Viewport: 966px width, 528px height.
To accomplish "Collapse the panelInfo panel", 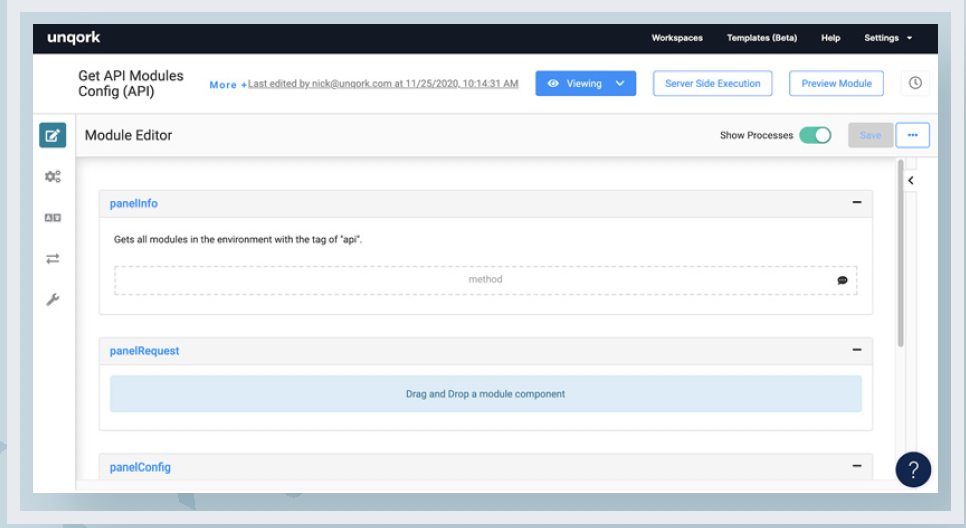I will click(856, 202).
